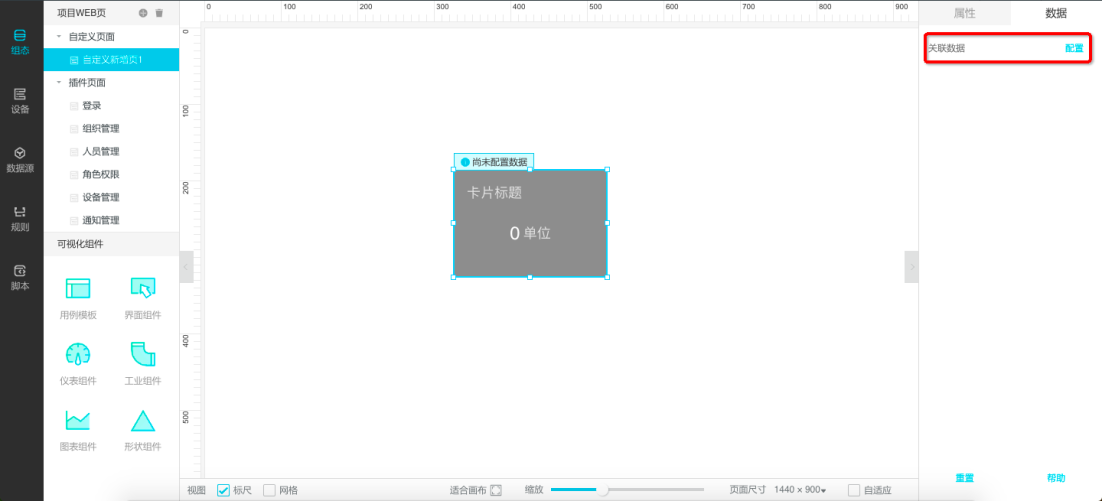The height and width of the screenshot is (501, 1102).
Task: Collapse the left panel with arrow handle
Action: (x=186, y=266)
